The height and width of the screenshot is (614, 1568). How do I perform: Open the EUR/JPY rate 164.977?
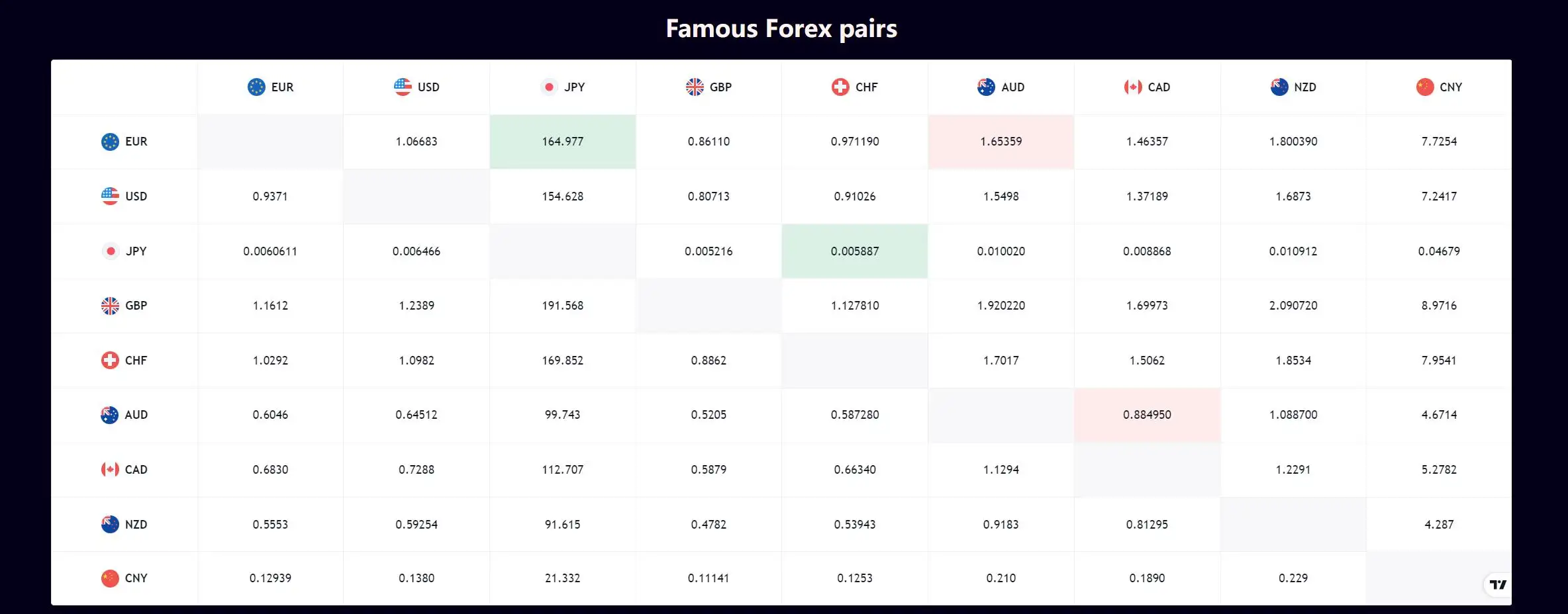(563, 142)
